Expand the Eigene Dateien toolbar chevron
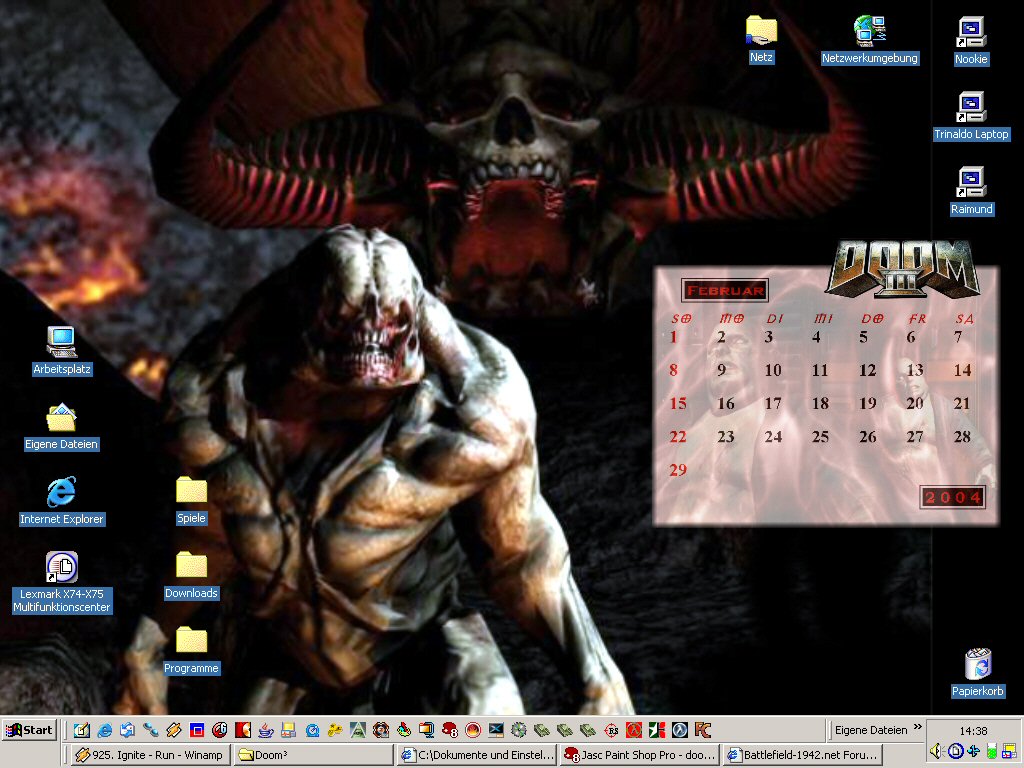 tap(918, 727)
